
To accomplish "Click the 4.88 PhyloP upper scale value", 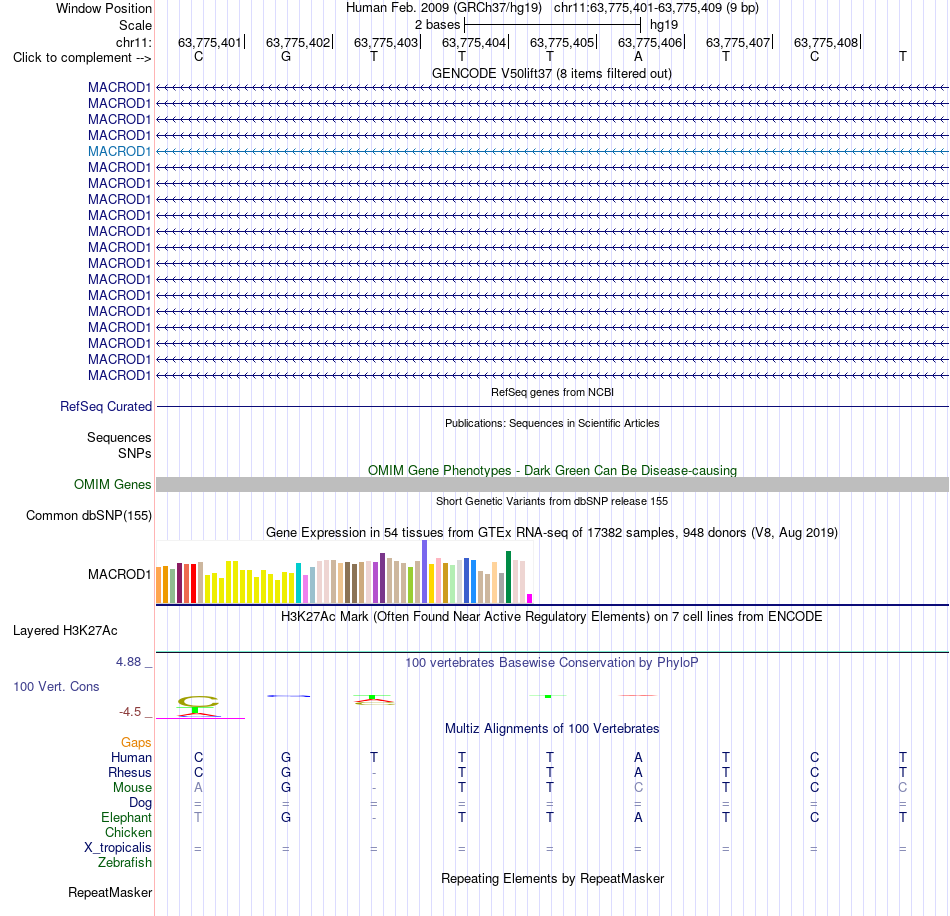I will (128, 662).
